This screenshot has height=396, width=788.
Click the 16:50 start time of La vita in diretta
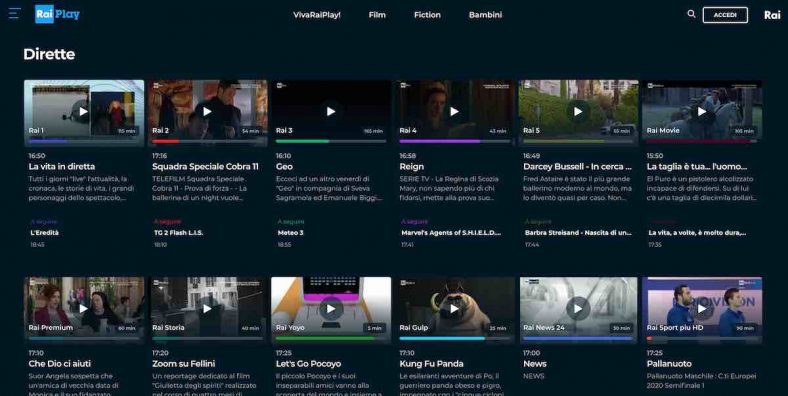tap(37, 156)
